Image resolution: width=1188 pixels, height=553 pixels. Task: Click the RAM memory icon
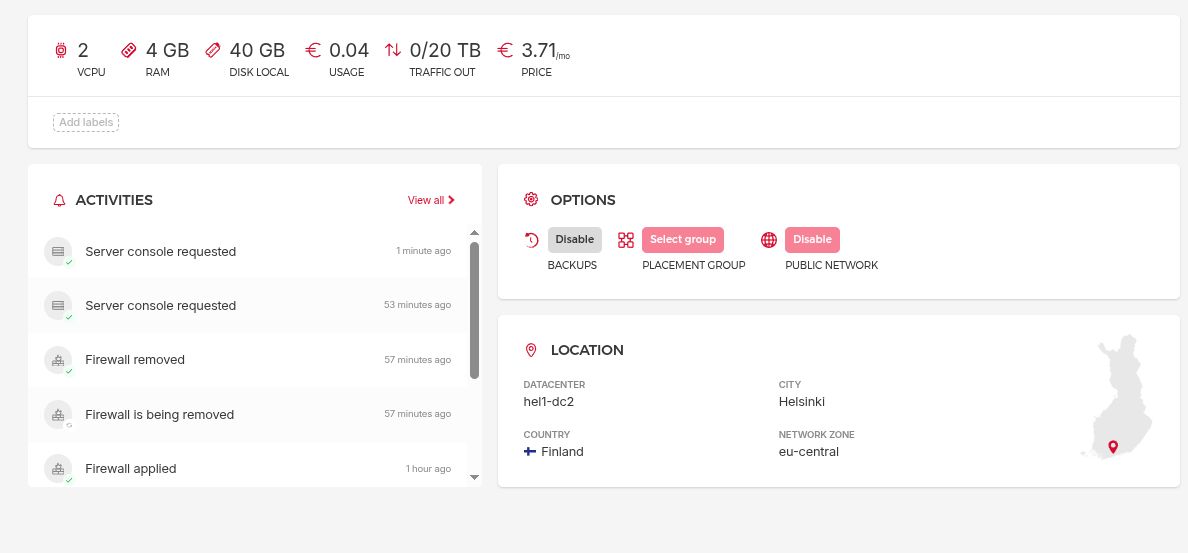click(128, 50)
